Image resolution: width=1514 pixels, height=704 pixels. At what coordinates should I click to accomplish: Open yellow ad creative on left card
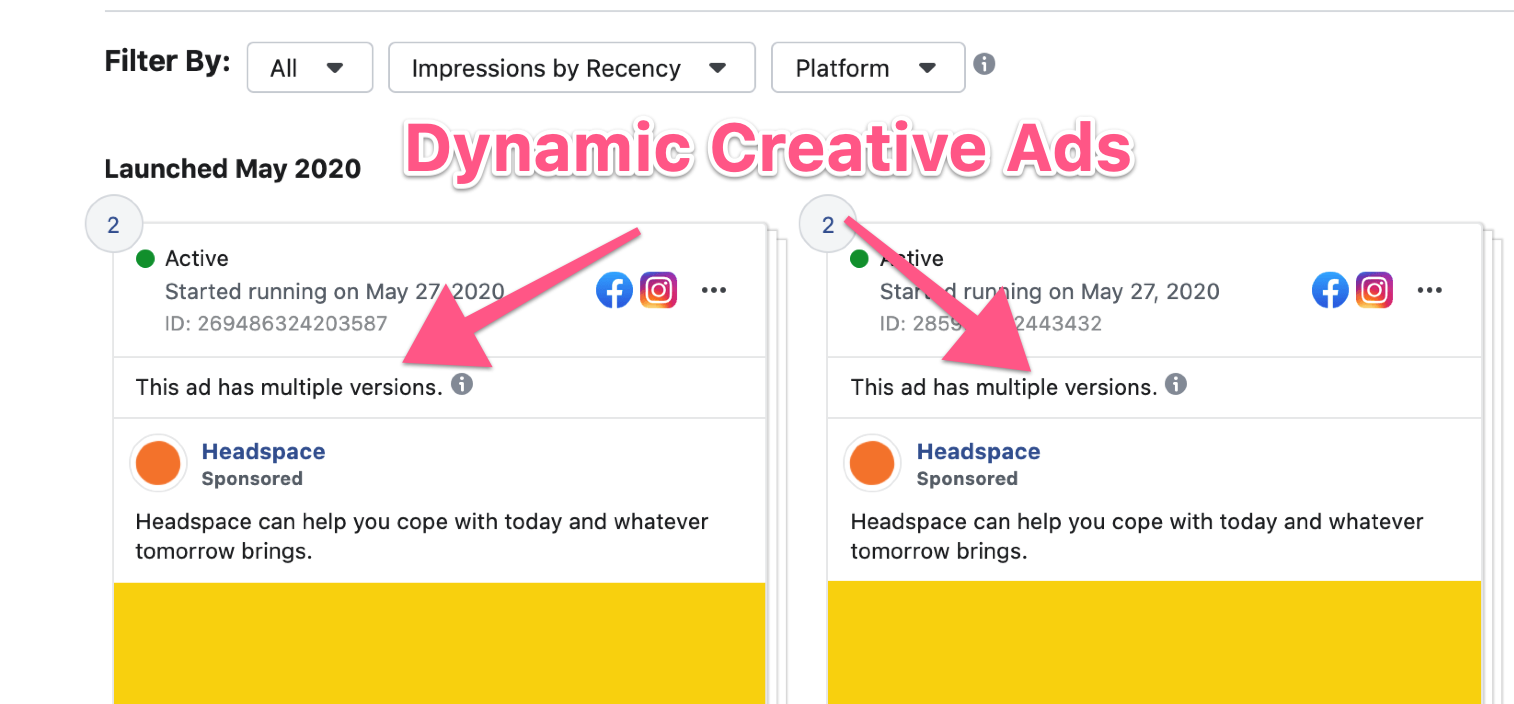click(439, 643)
